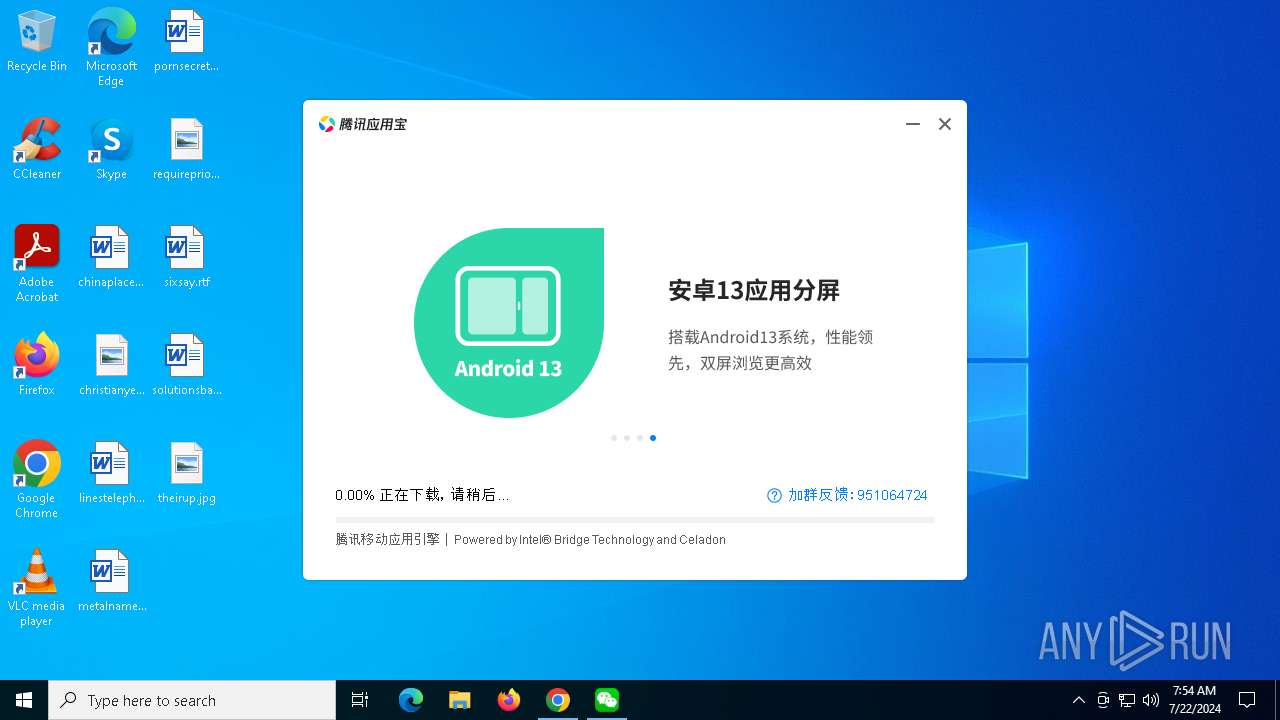Image resolution: width=1280 pixels, height=720 pixels.
Task: Click the 加群反馈:951064724 feedback link
Action: pyautogui.click(x=858, y=495)
